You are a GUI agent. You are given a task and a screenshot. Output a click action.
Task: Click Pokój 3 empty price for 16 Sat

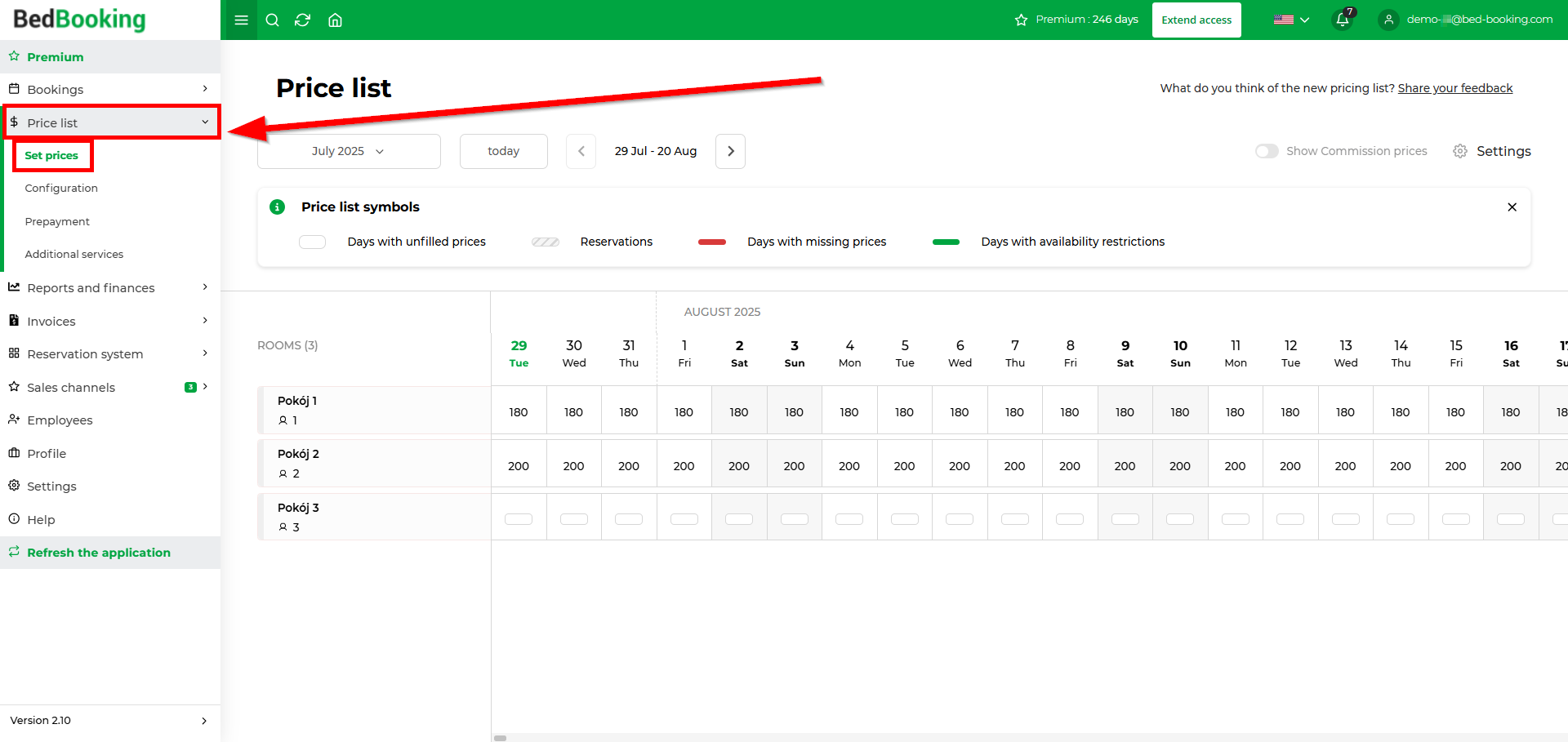(x=1511, y=519)
